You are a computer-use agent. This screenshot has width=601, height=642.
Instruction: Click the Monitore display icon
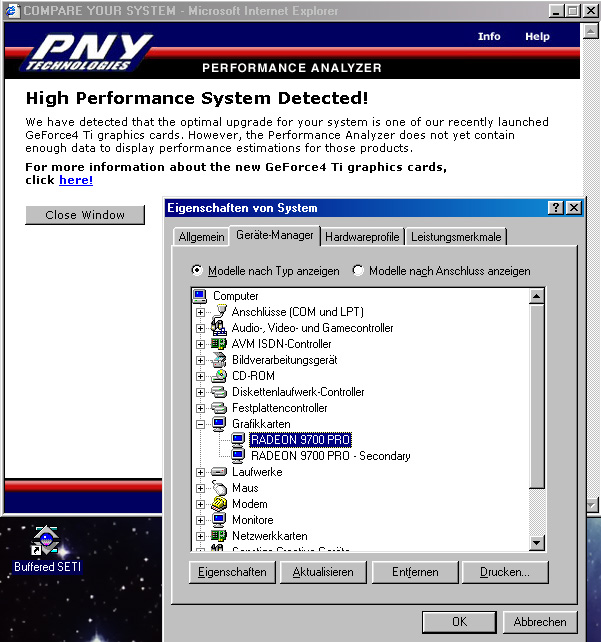219,520
